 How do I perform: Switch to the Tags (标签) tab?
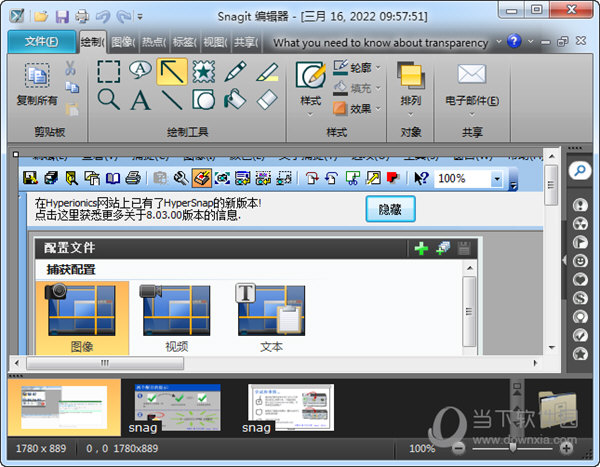pos(184,42)
